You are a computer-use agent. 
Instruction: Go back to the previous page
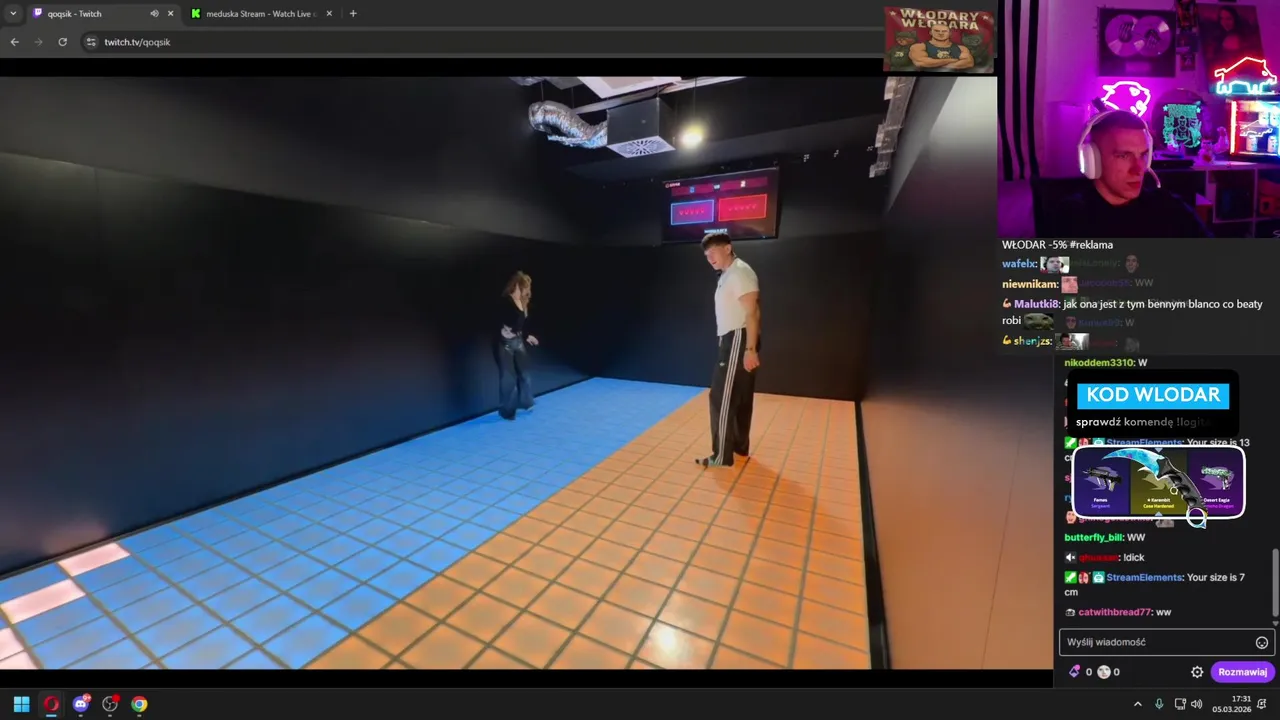(14, 42)
